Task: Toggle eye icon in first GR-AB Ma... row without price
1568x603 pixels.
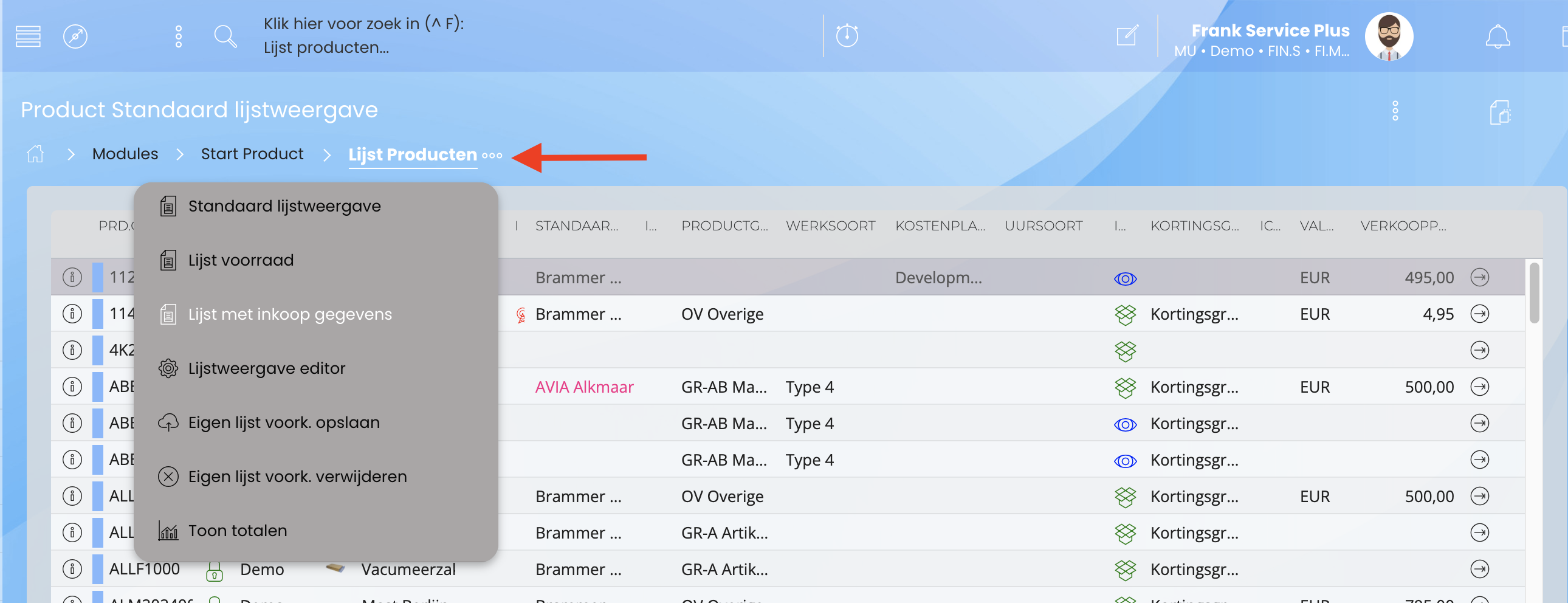Action: [x=1125, y=424]
